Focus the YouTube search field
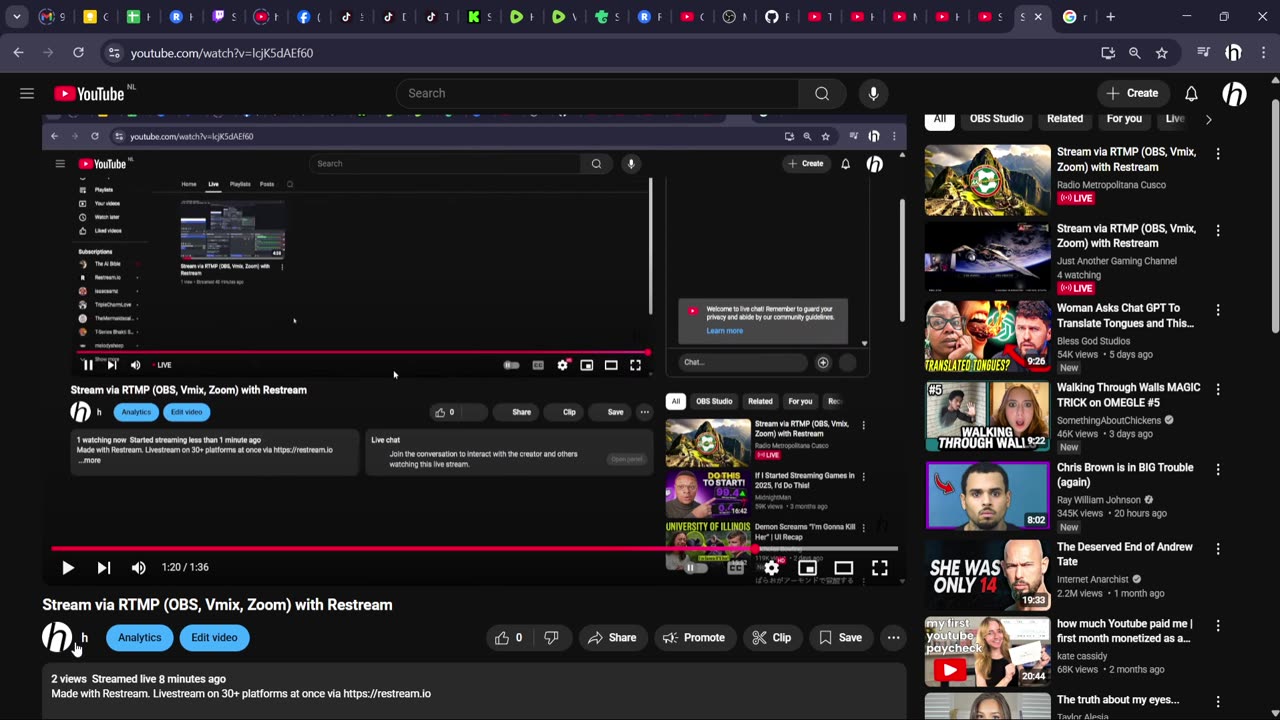This screenshot has width=1280, height=720. coord(598,93)
